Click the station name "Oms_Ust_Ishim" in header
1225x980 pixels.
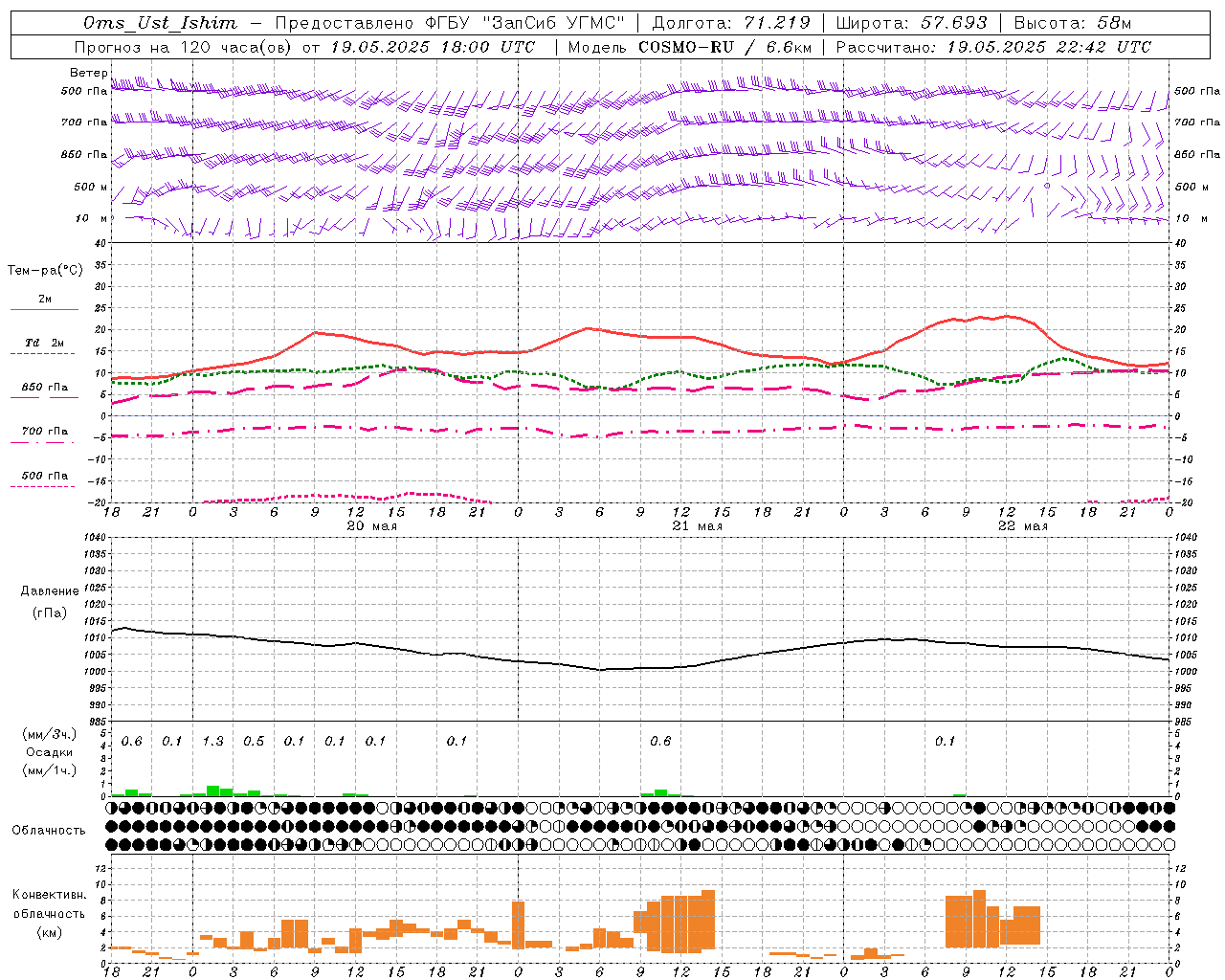(x=160, y=23)
